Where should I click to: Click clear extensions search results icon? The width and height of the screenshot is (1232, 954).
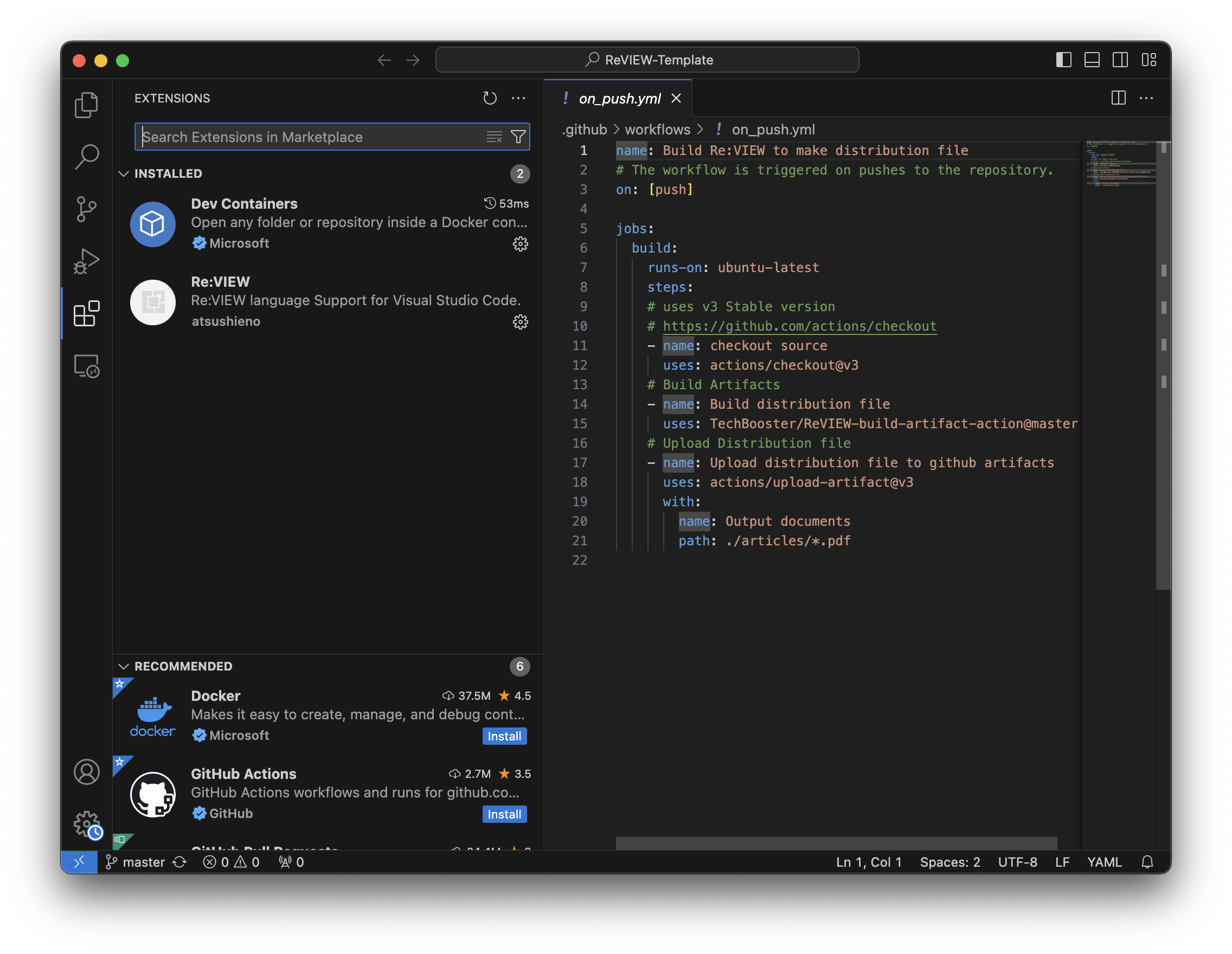coord(494,137)
